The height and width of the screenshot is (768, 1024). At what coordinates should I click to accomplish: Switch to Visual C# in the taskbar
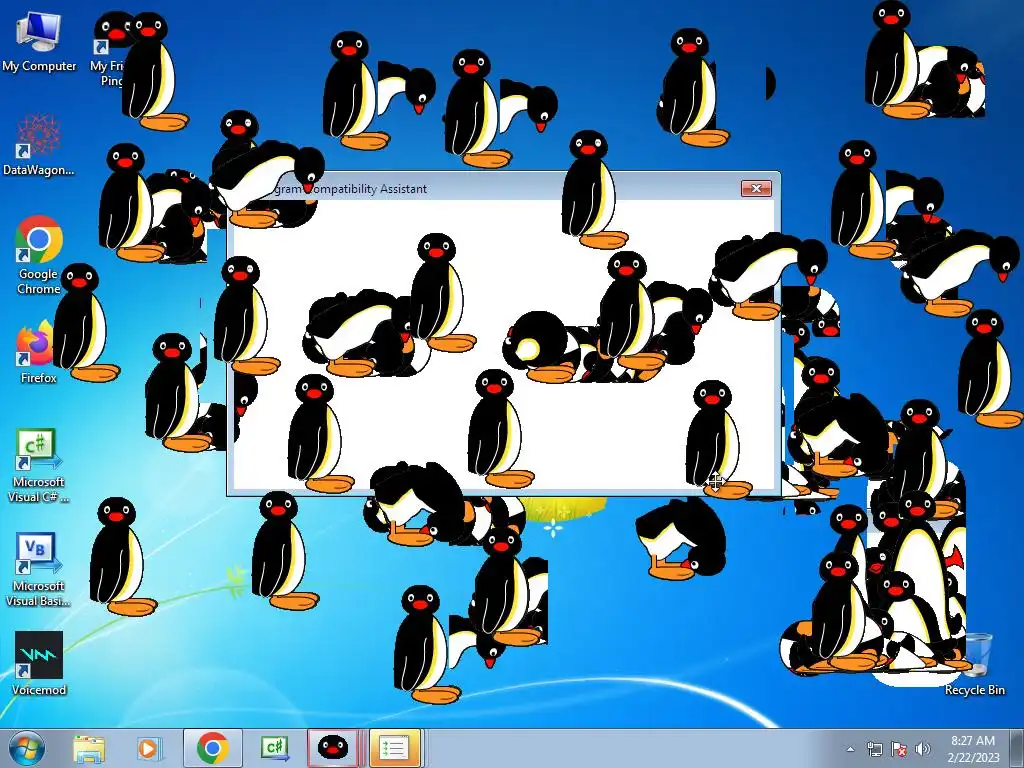click(274, 748)
